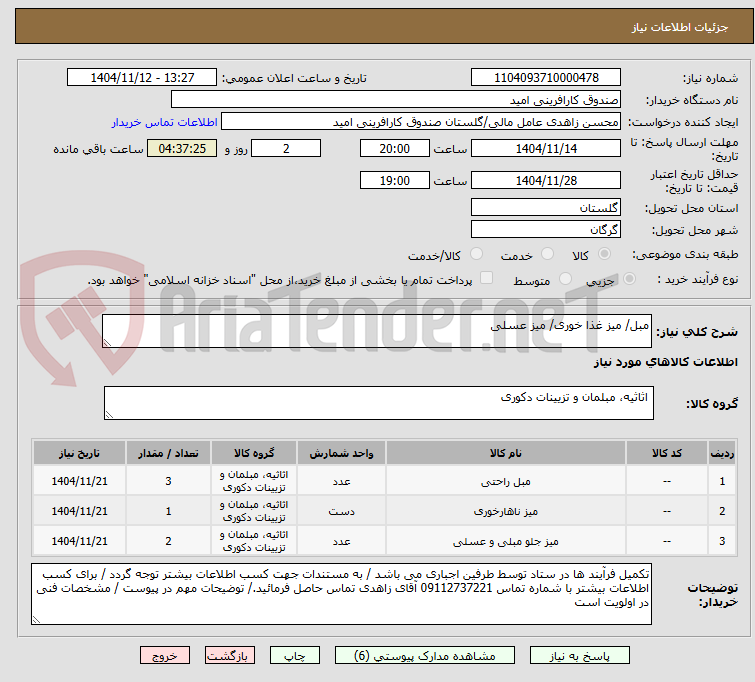The width and height of the screenshot is (755, 682).
Task: Click quantity 3 in the مبل راحتی row
Action: [168, 481]
